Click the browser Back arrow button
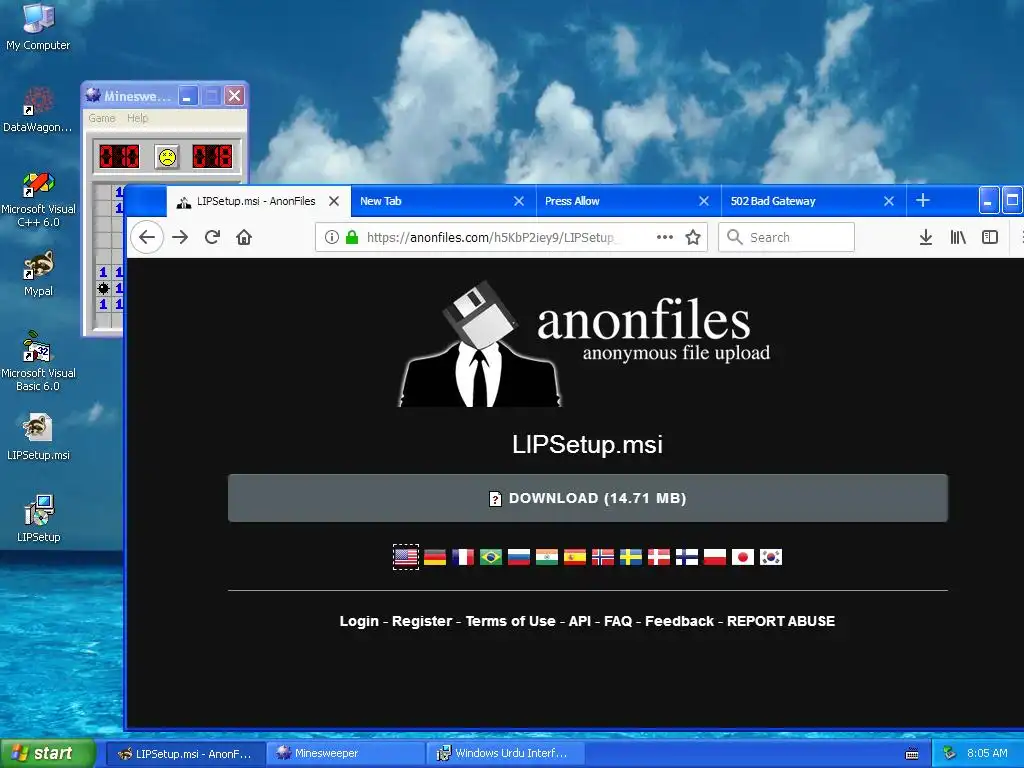The image size is (1024, 768). click(147, 237)
